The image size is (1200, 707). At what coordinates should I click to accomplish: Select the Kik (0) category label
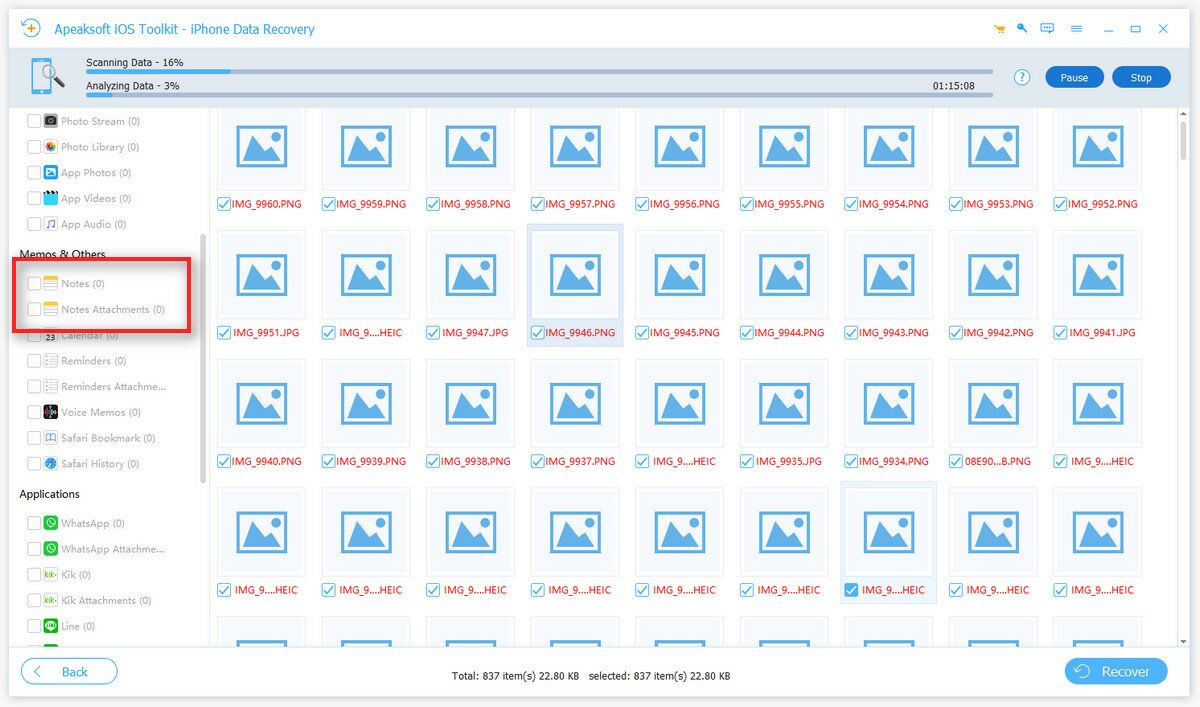click(x=76, y=575)
